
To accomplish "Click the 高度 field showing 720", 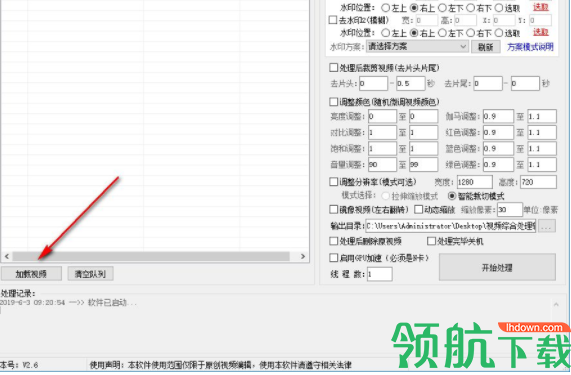I will click(x=538, y=182).
